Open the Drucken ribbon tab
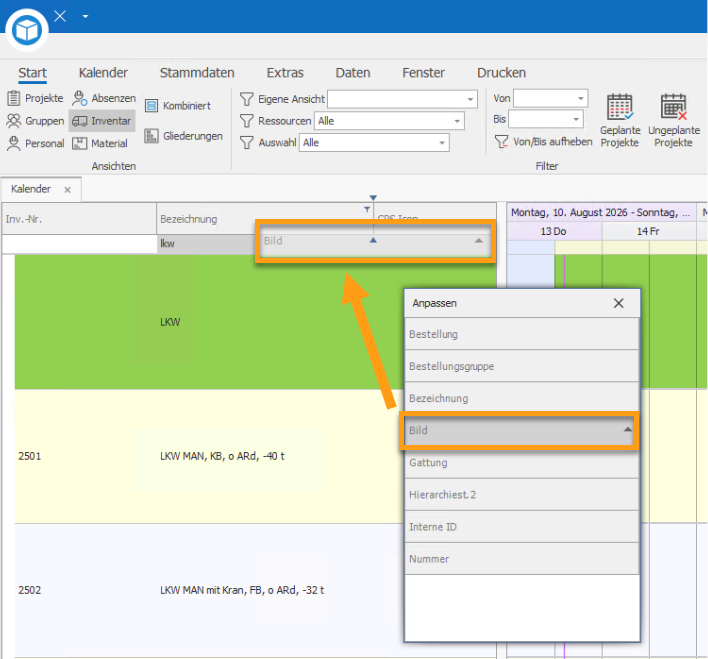The height and width of the screenshot is (659, 708). [502, 73]
